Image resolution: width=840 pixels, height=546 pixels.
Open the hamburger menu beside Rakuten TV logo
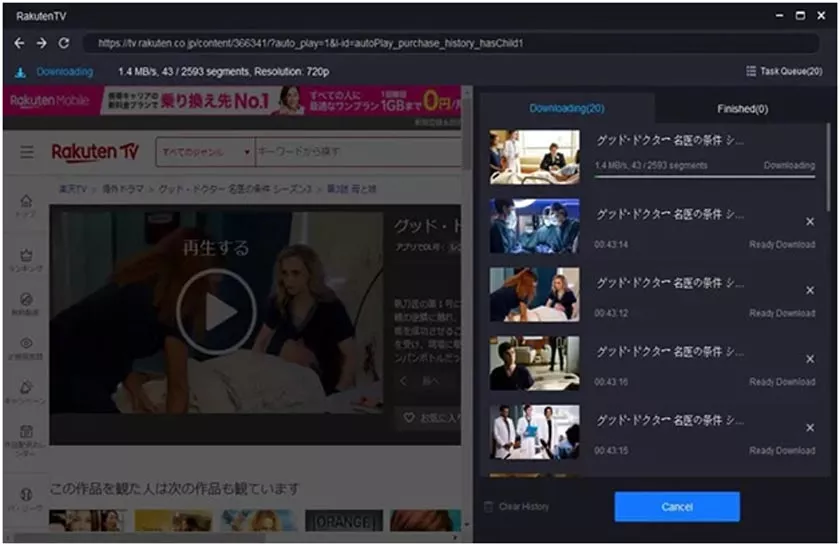tap(26, 152)
